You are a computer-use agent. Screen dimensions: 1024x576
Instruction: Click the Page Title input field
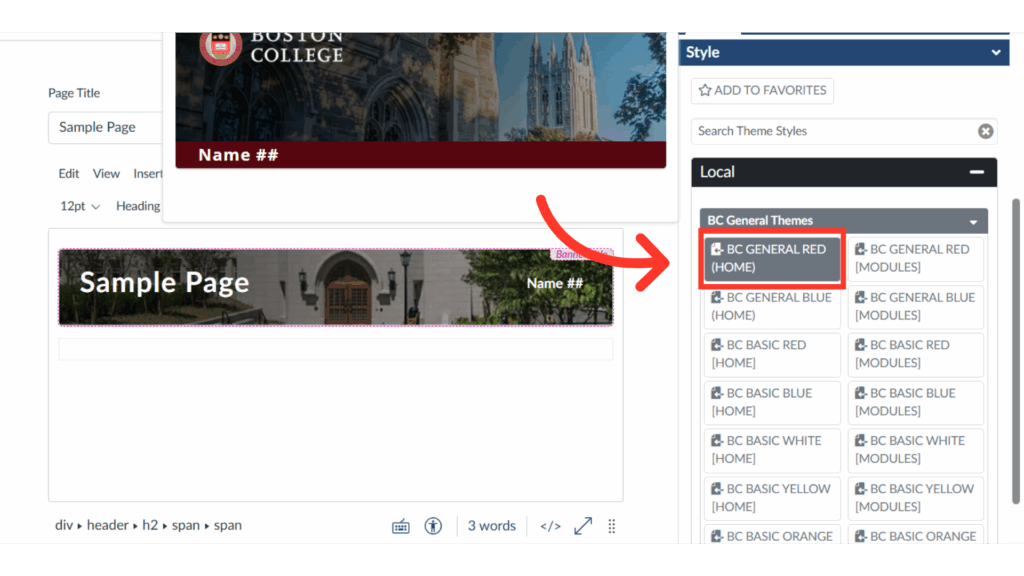105,127
